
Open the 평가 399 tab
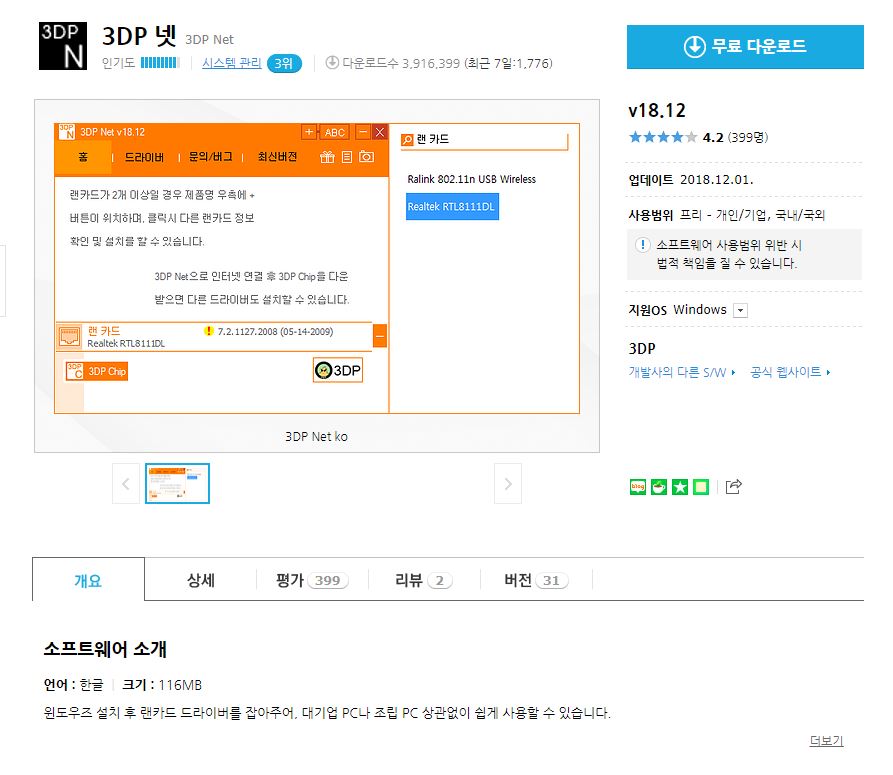point(312,580)
